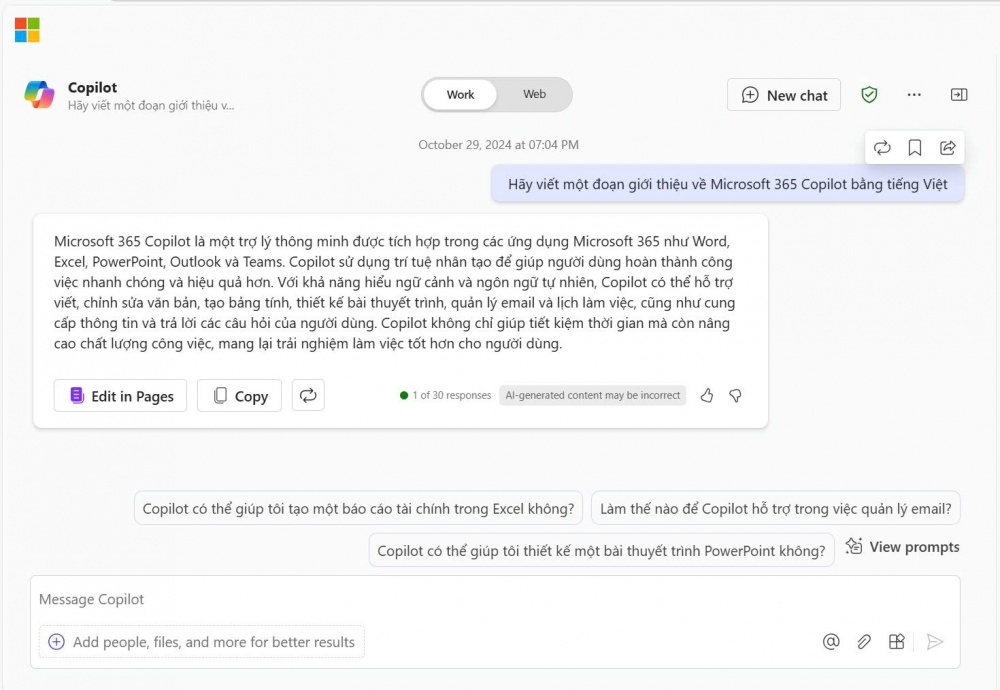Screen dimensions: 1000x690
Task: Click the Copilot logo avatar
Action: (x=39, y=94)
